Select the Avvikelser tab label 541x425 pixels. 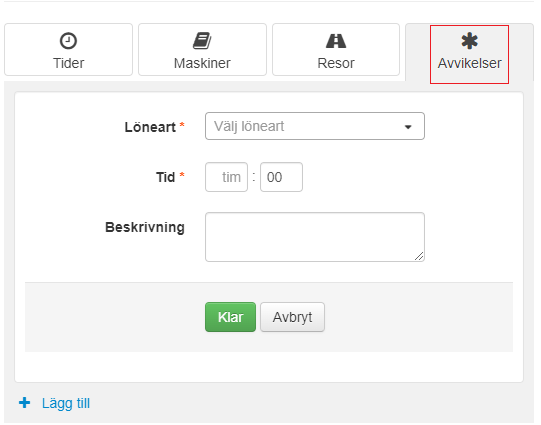pyautogui.click(x=470, y=63)
